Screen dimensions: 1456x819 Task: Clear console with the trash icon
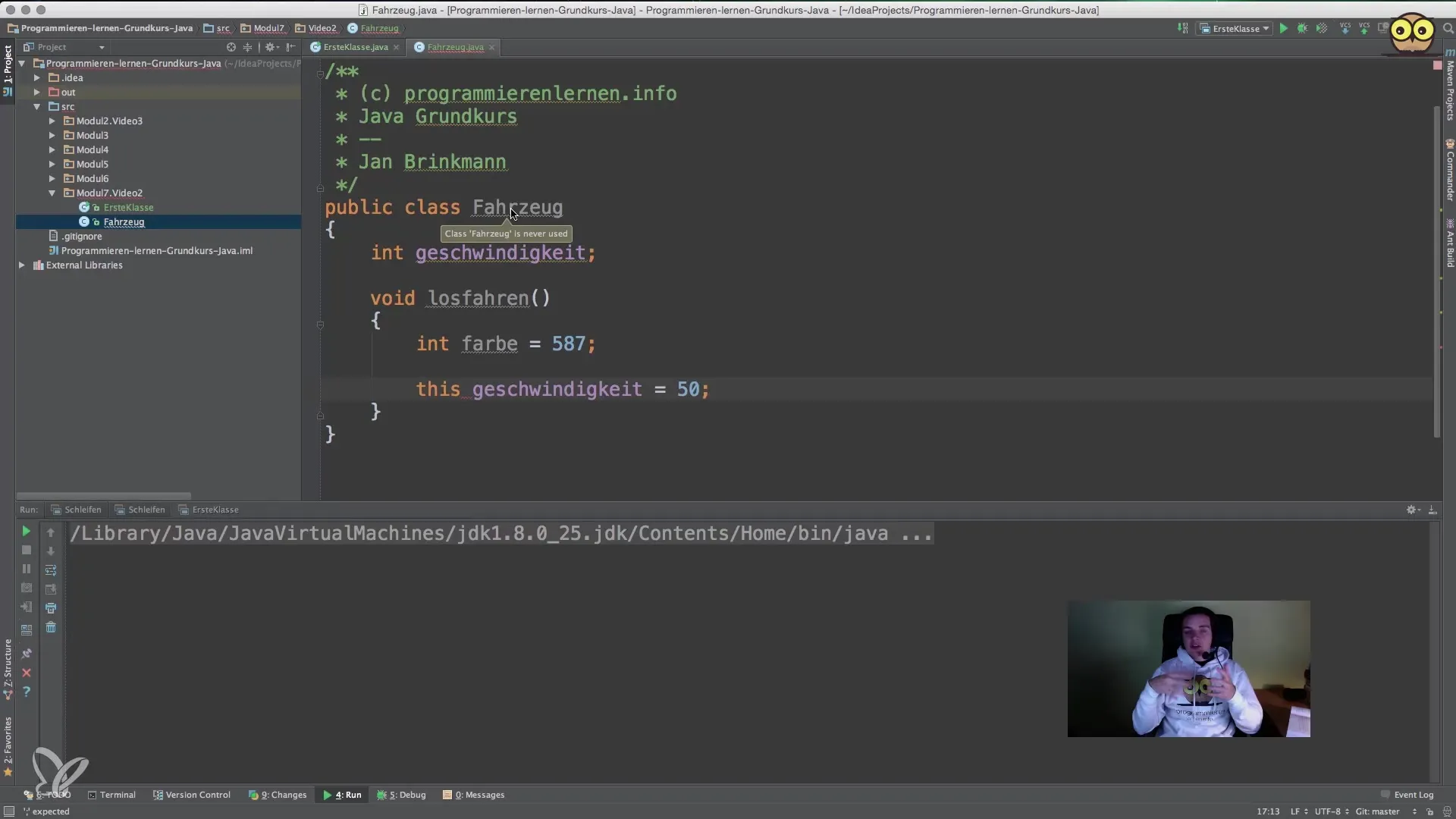[51, 627]
